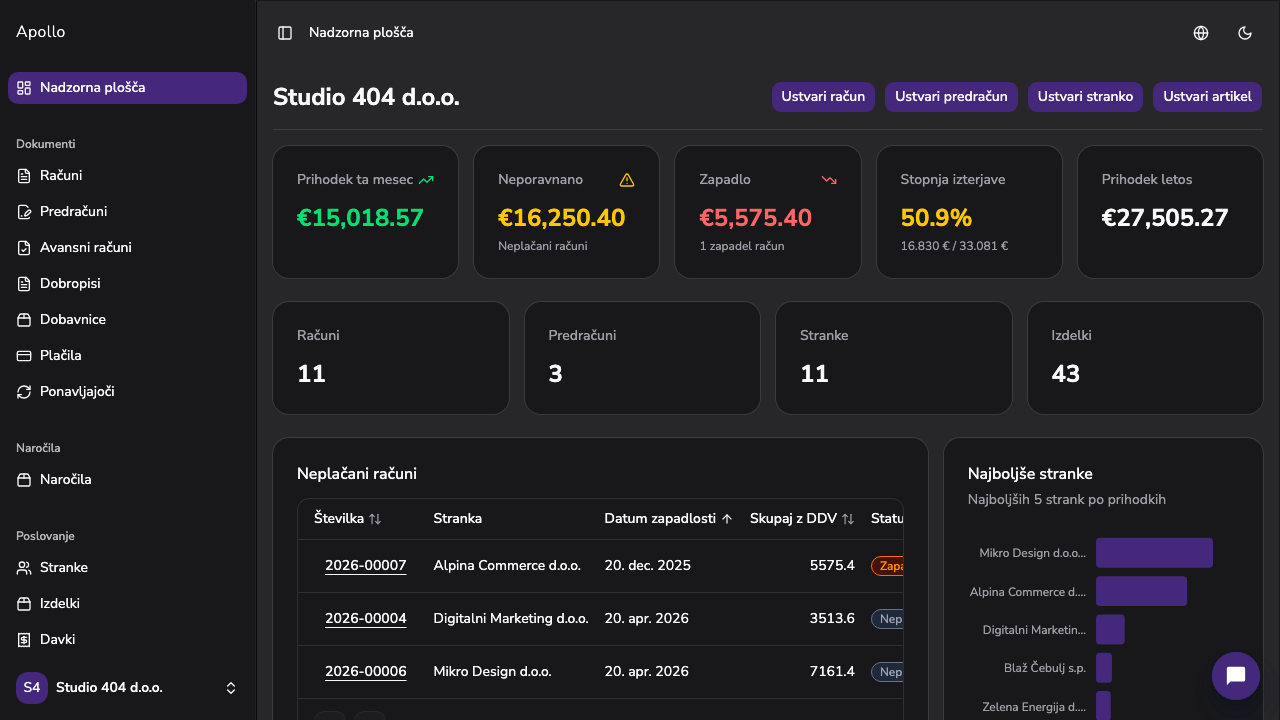This screenshot has width=1280, height=720.
Task: Click the Ustvari račun button
Action: (x=823, y=97)
